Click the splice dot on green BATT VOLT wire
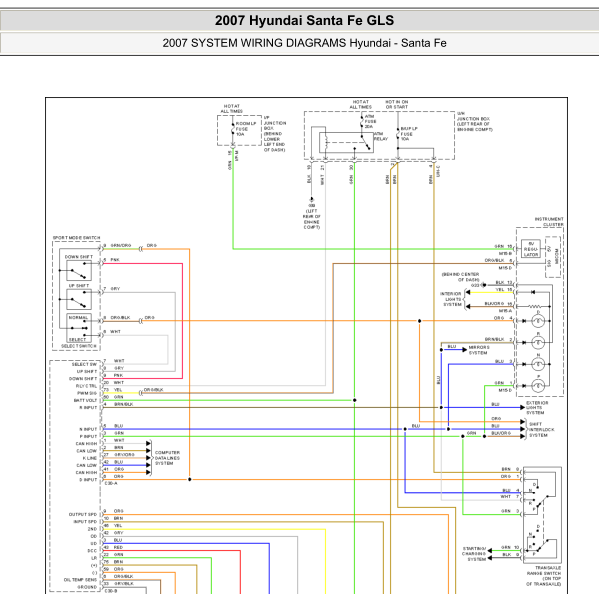 pyautogui.click(x=355, y=400)
